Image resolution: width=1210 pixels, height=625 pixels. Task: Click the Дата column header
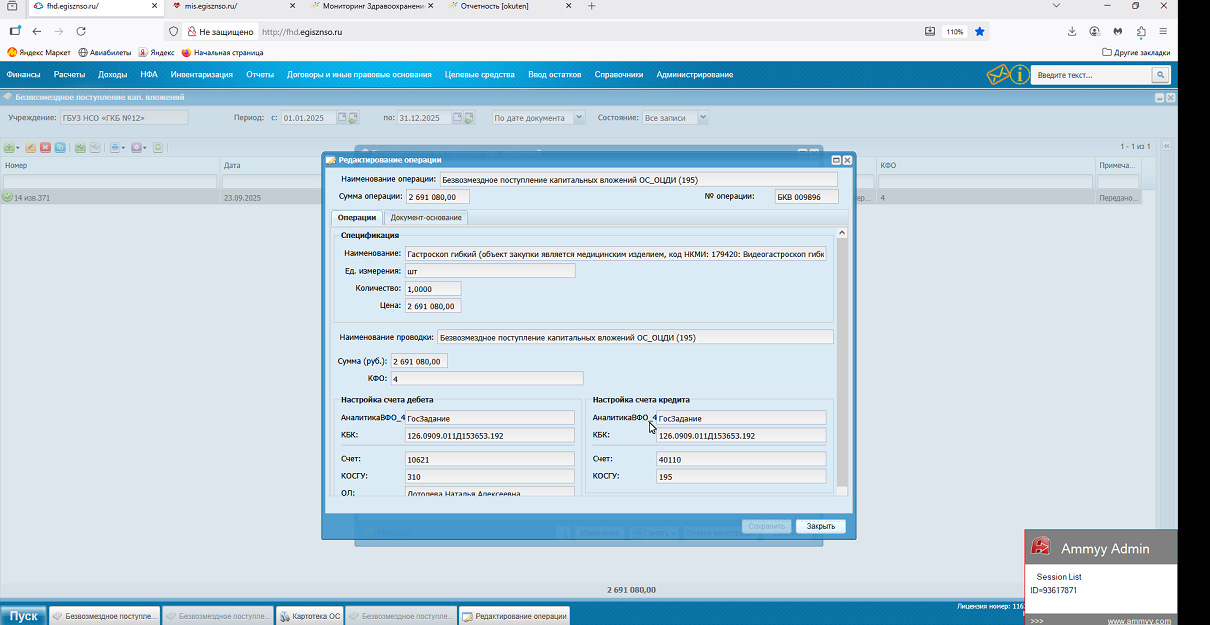click(232, 165)
